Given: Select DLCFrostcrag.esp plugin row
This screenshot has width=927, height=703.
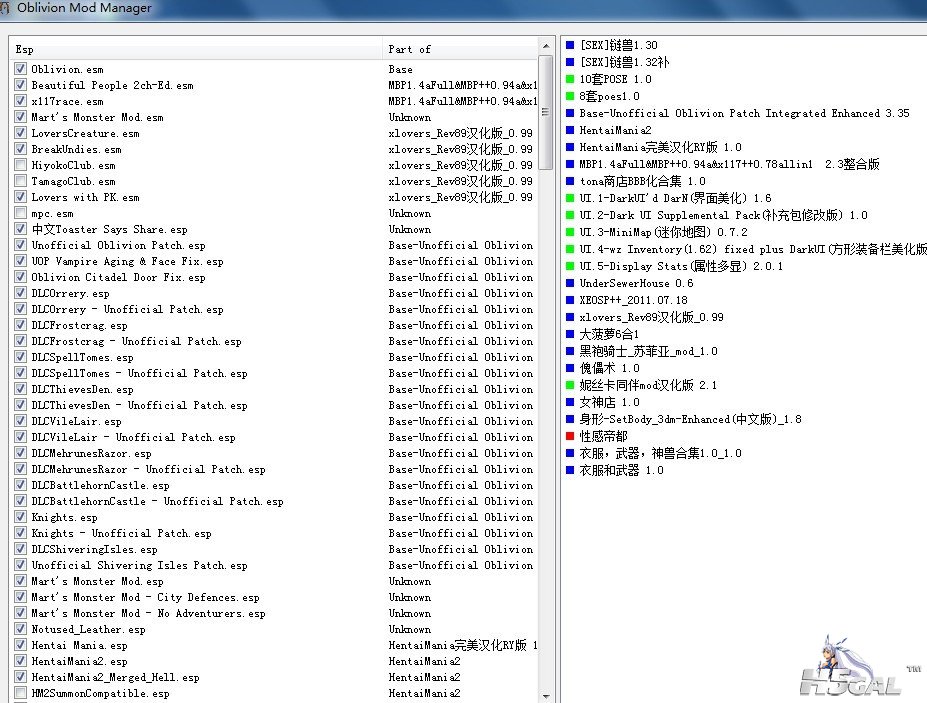Looking at the screenshot, I should pos(274,325).
